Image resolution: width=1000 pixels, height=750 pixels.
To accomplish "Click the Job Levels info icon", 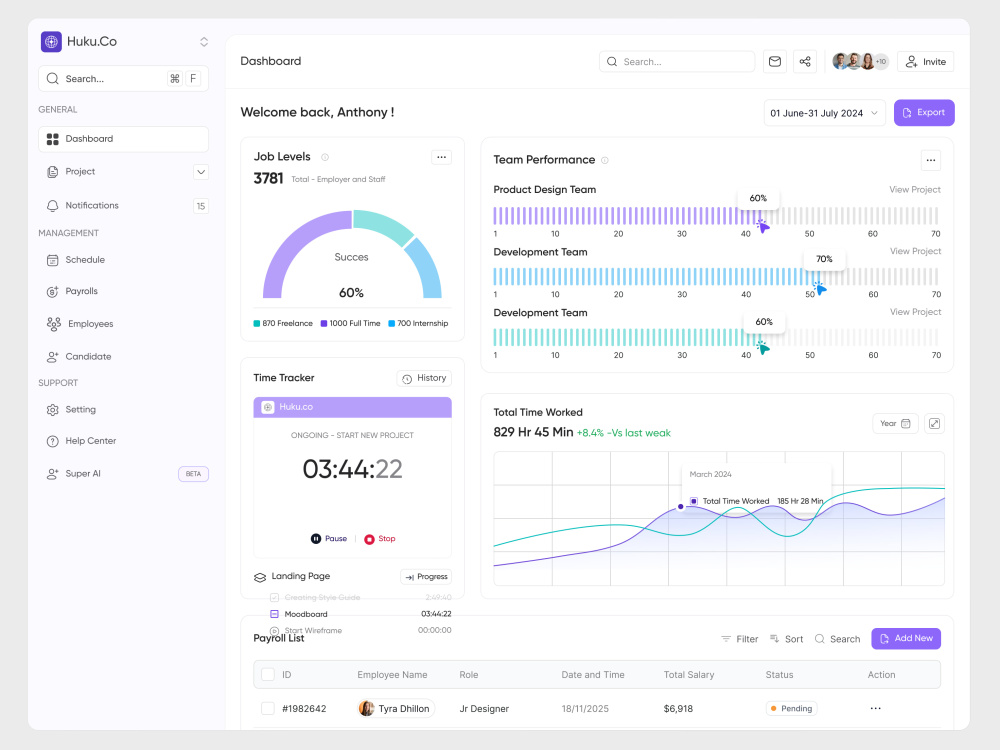I will pos(325,158).
